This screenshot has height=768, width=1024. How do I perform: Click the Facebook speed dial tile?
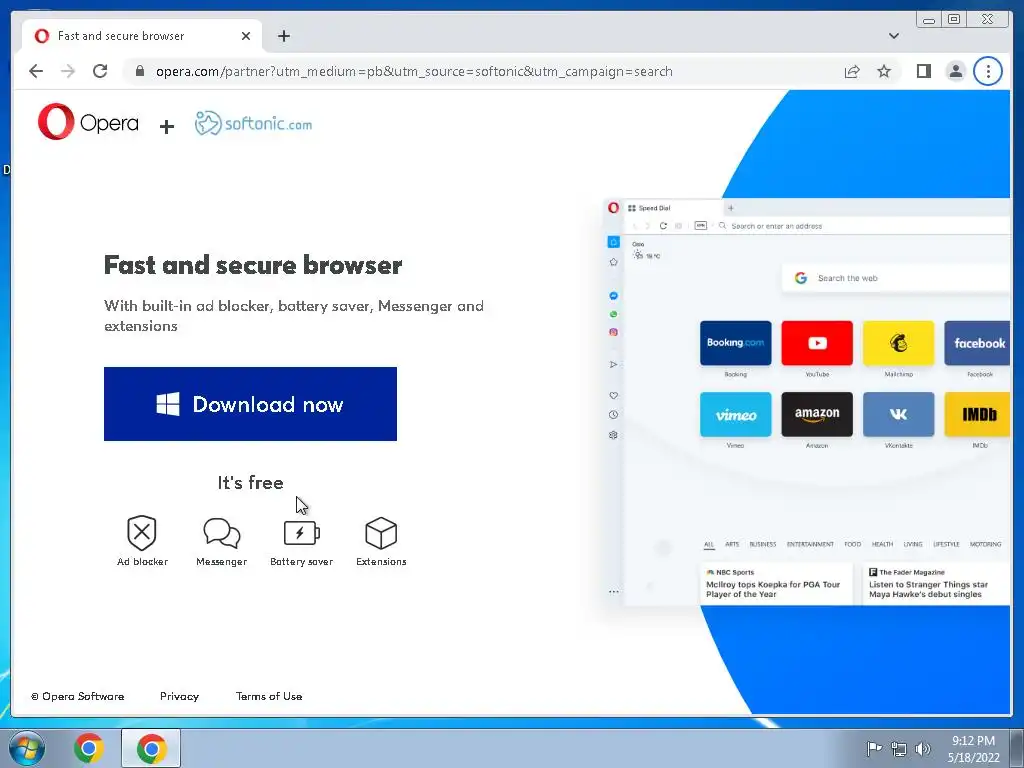pos(977,343)
